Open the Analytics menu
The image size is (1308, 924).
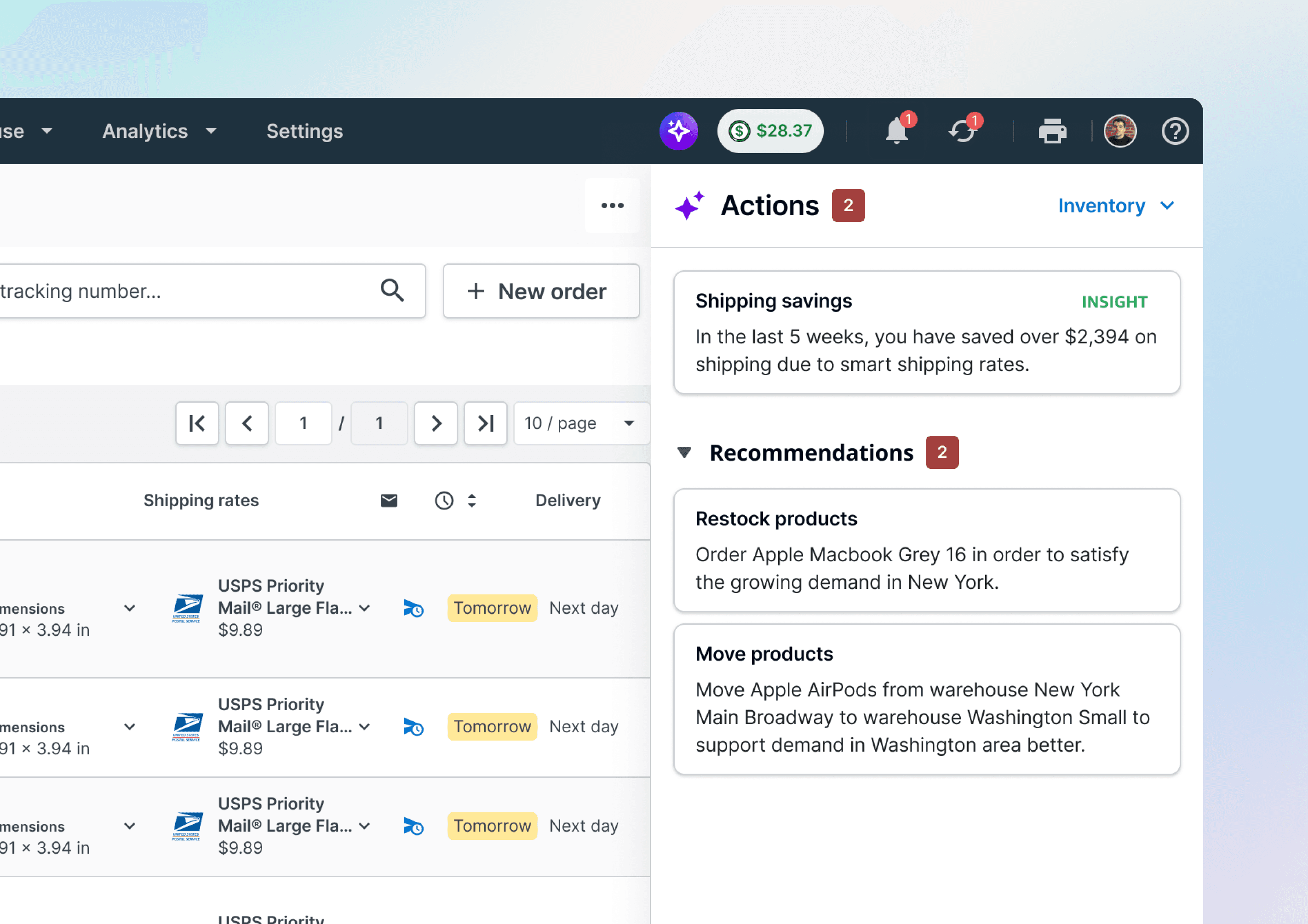click(x=158, y=131)
